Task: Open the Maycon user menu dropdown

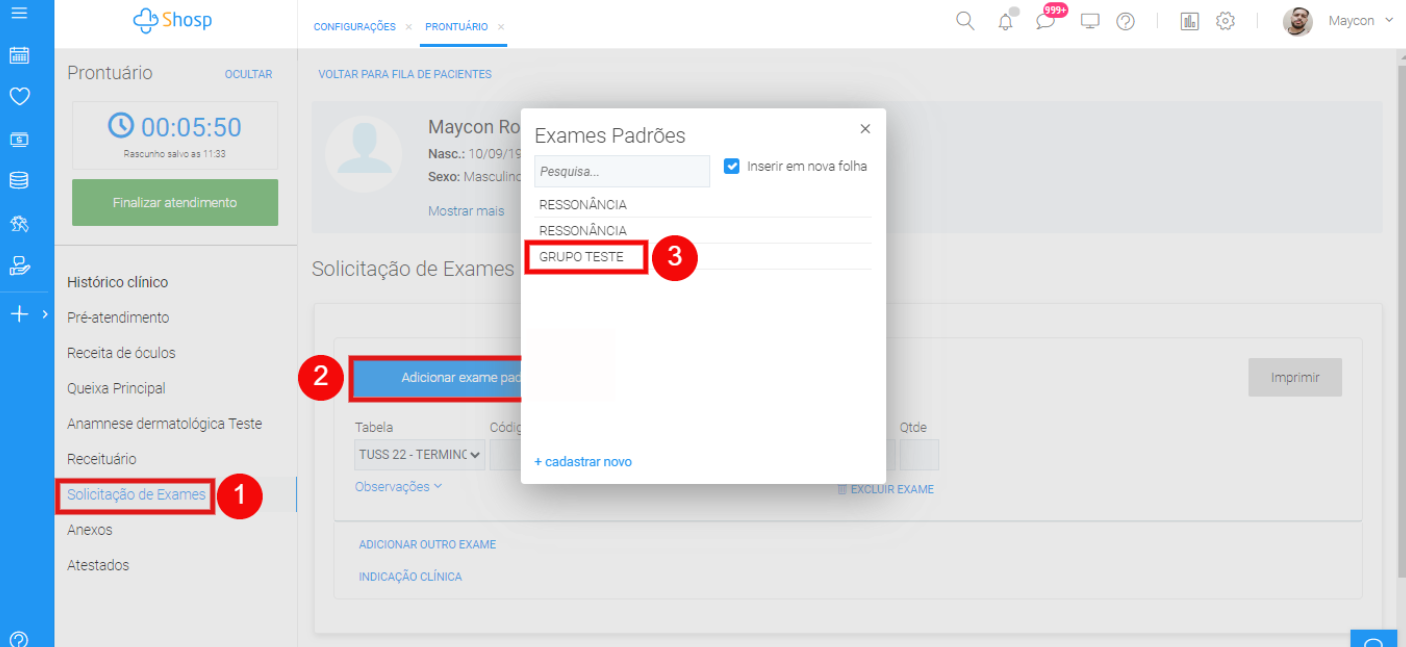Action: click(x=1358, y=21)
